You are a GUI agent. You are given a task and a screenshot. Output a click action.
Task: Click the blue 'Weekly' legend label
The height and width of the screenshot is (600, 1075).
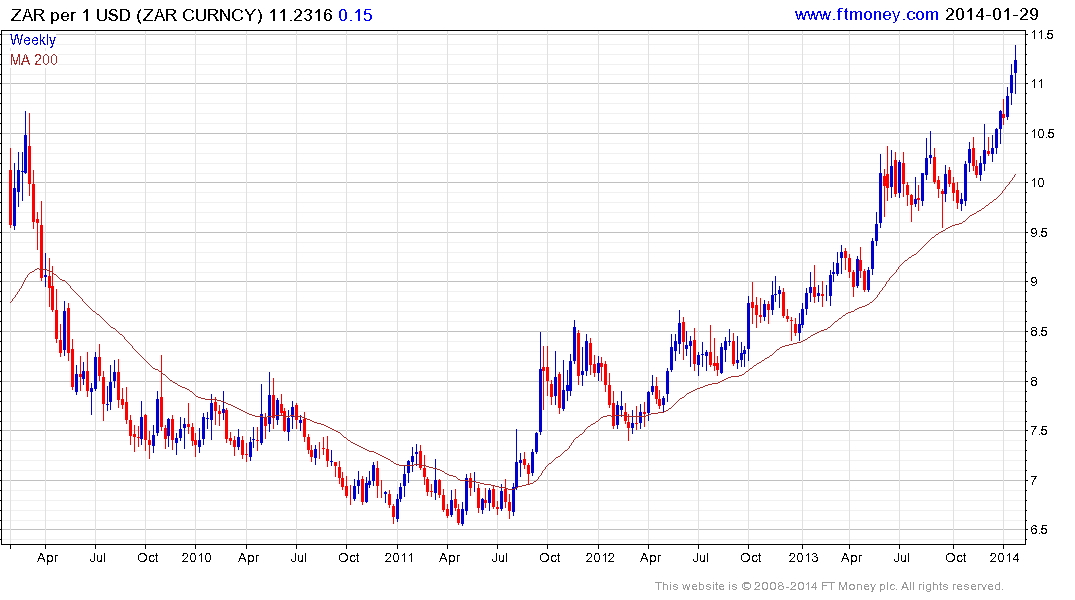click(x=32, y=40)
